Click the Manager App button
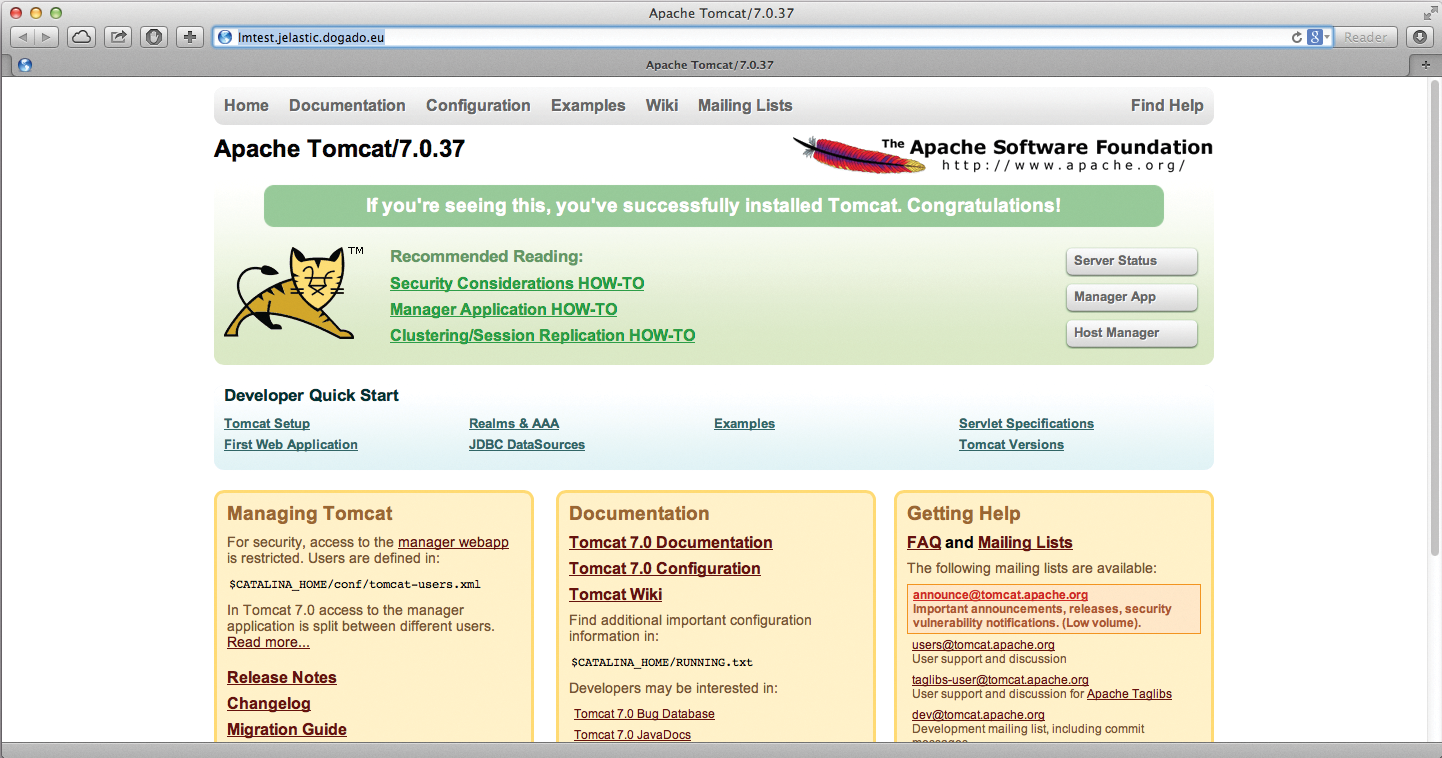This screenshot has height=758, width=1442. 1131,297
